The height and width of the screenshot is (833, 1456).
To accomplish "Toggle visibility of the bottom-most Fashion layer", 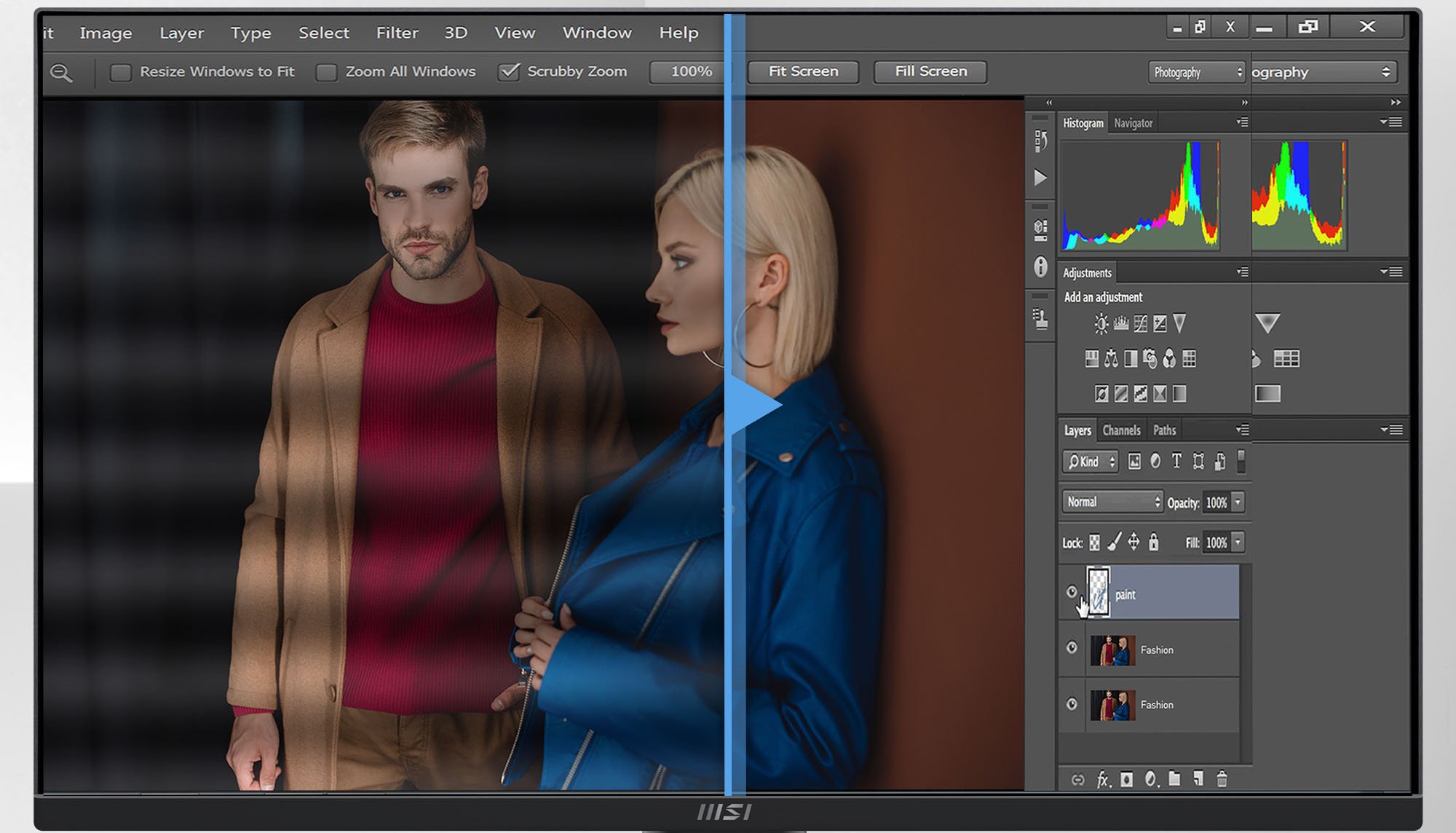I will click(x=1072, y=703).
